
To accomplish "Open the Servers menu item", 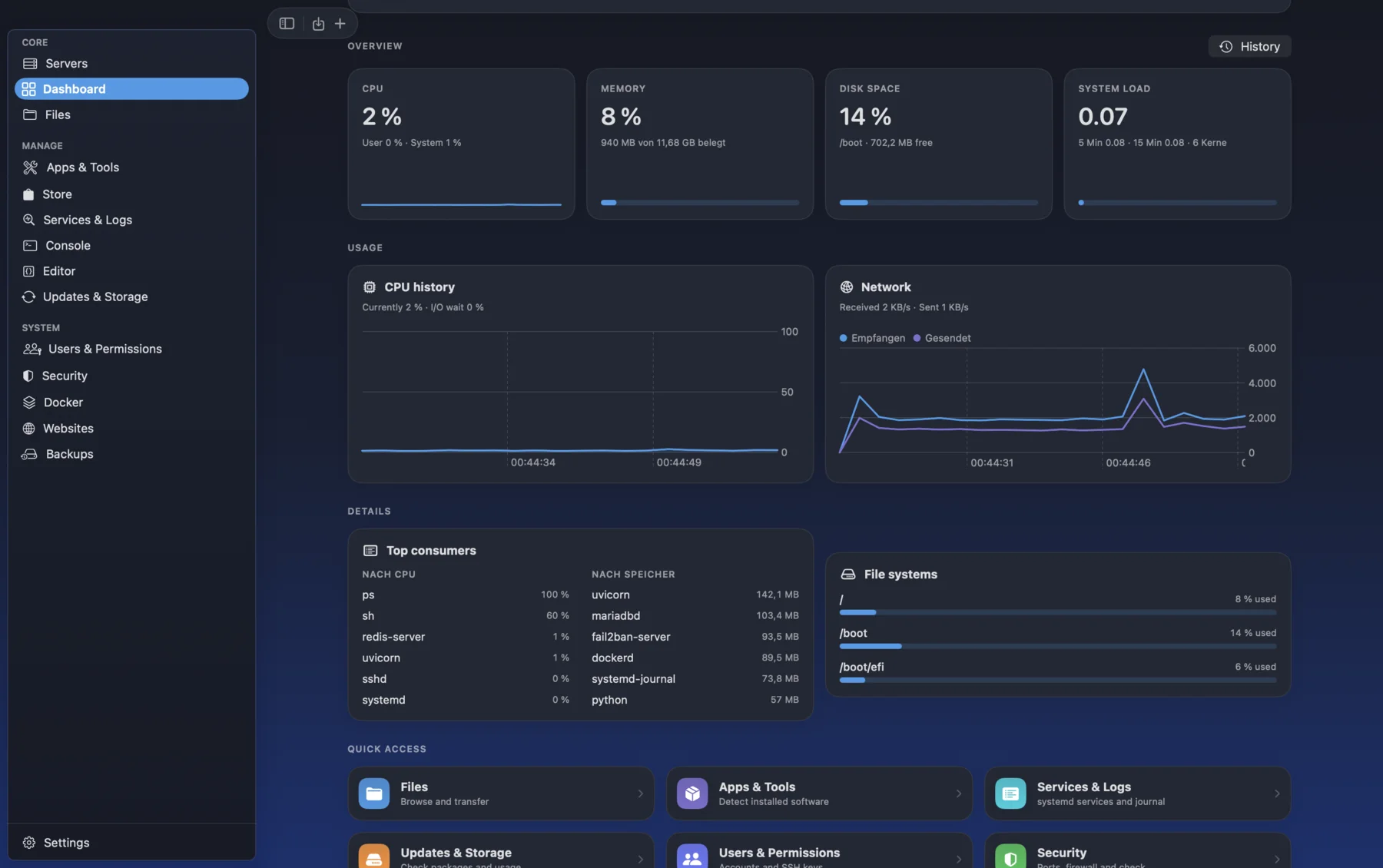I will (131, 64).
